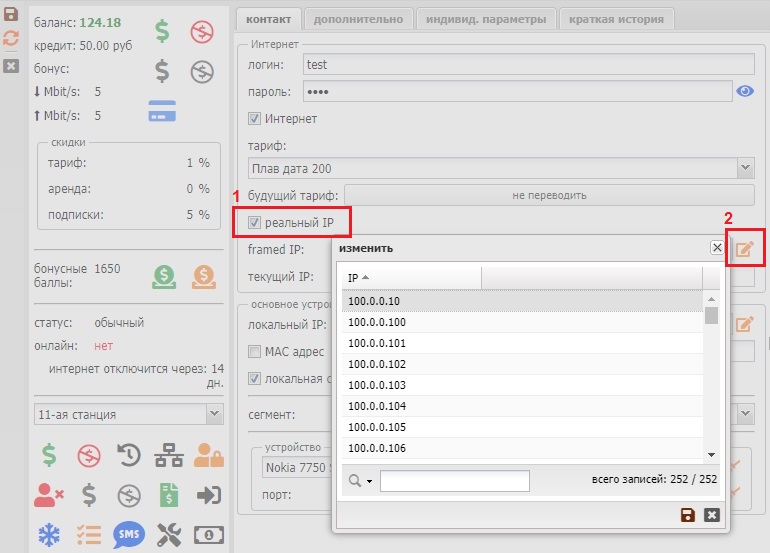Image resolution: width=770 pixels, height=553 pixels.
Task: Click the не переводить button
Action: tap(549, 195)
